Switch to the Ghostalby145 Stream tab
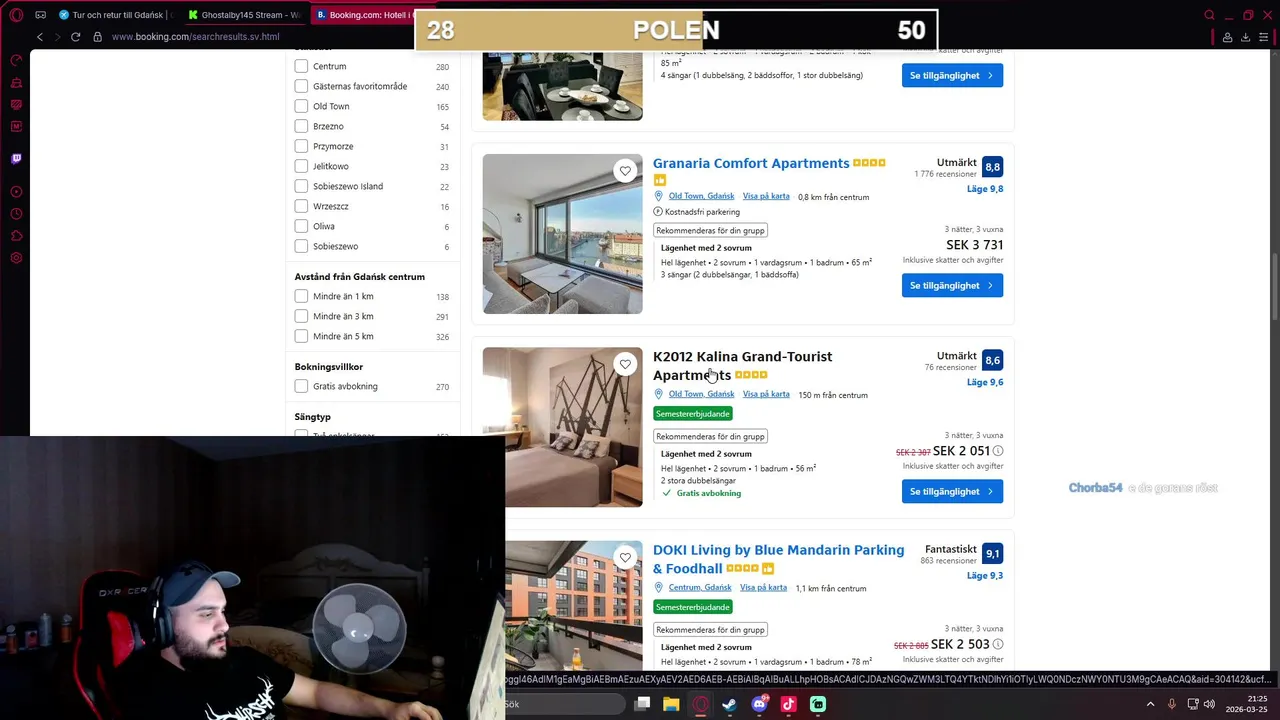1280x720 pixels. point(244,15)
